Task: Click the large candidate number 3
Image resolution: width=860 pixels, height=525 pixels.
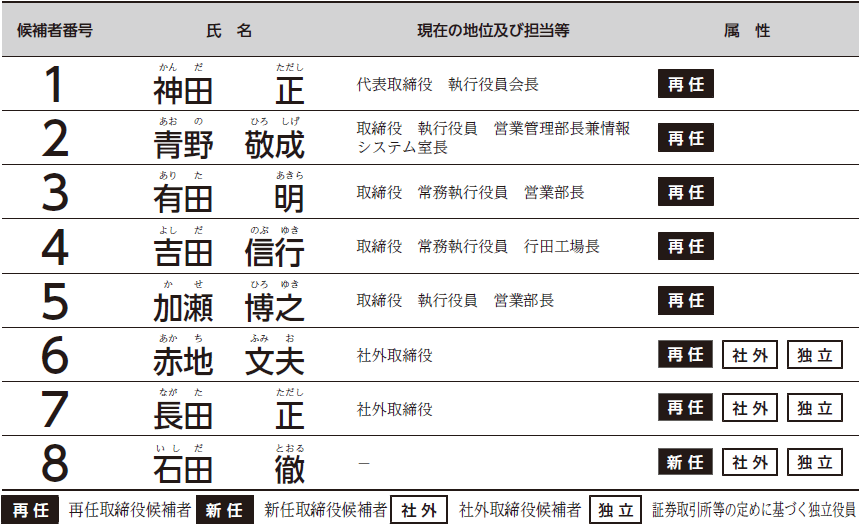Action: [55, 193]
